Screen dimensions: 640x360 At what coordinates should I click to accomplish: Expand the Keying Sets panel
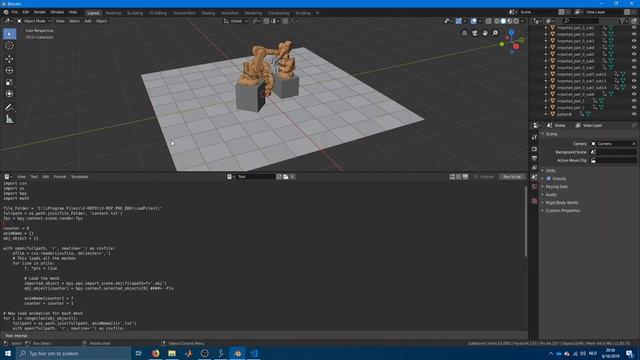(557, 187)
